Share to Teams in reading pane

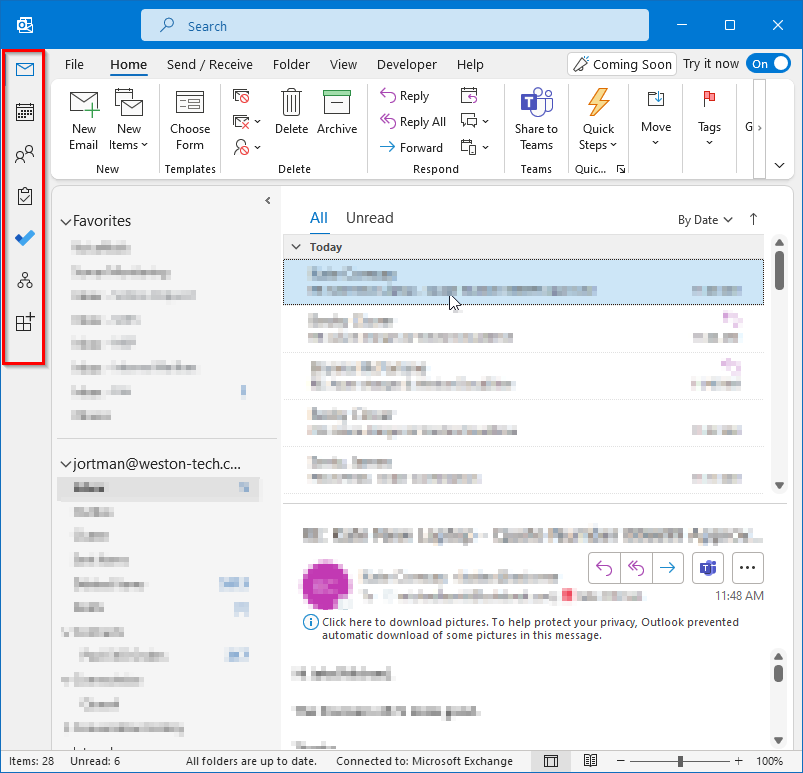708,568
